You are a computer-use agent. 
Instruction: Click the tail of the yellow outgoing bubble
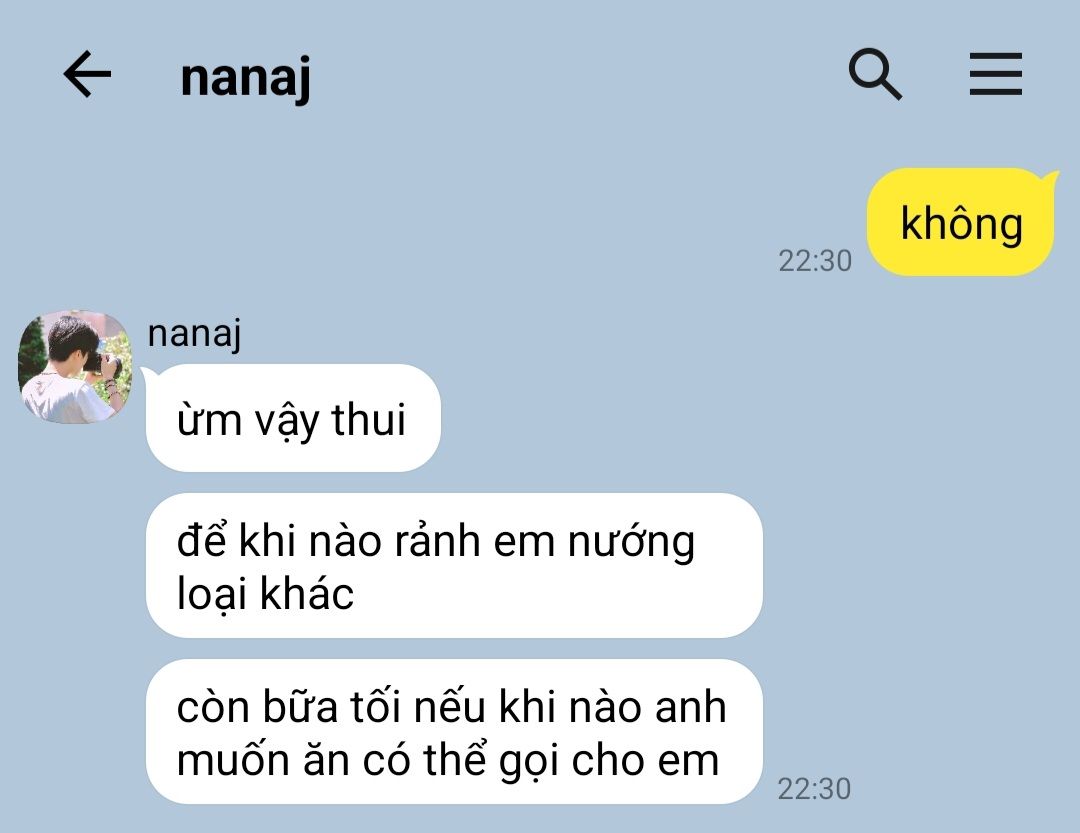pyautogui.click(x=1050, y=180)
